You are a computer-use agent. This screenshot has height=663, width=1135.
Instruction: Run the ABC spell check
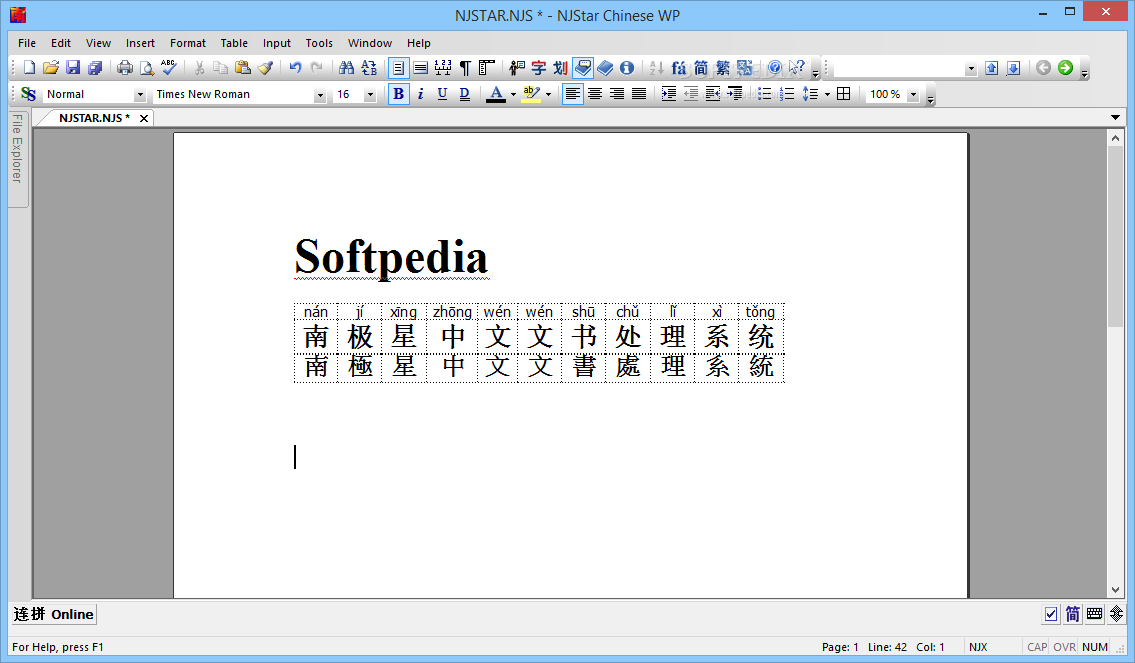(169, 68)
